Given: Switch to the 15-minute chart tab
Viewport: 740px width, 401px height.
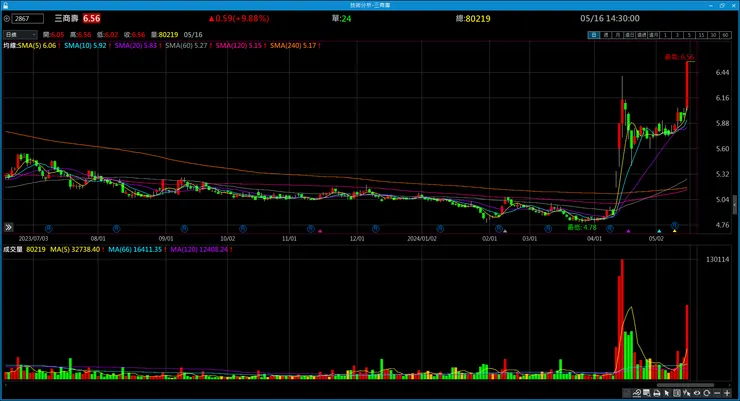Looking at the screenshot, I should click(701, 35).
